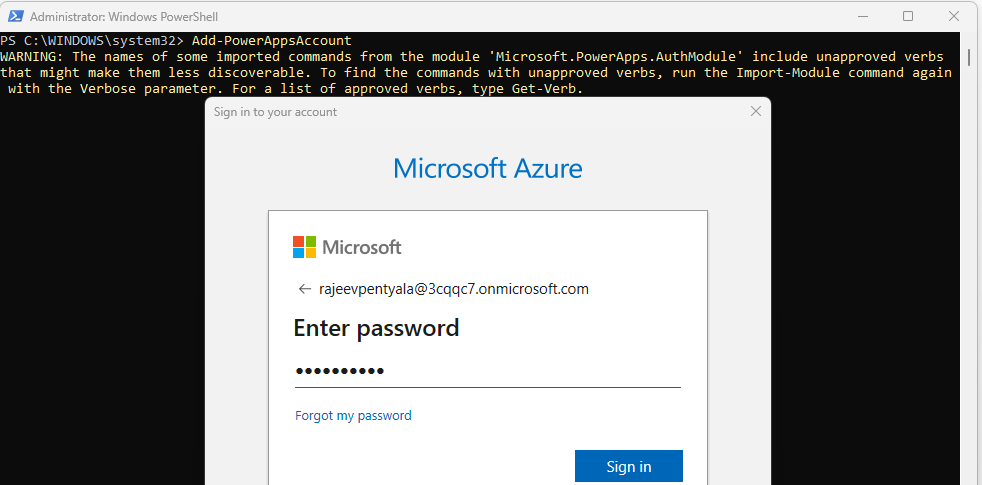Click the Microsoft four-square logo

tap(304, 247)
